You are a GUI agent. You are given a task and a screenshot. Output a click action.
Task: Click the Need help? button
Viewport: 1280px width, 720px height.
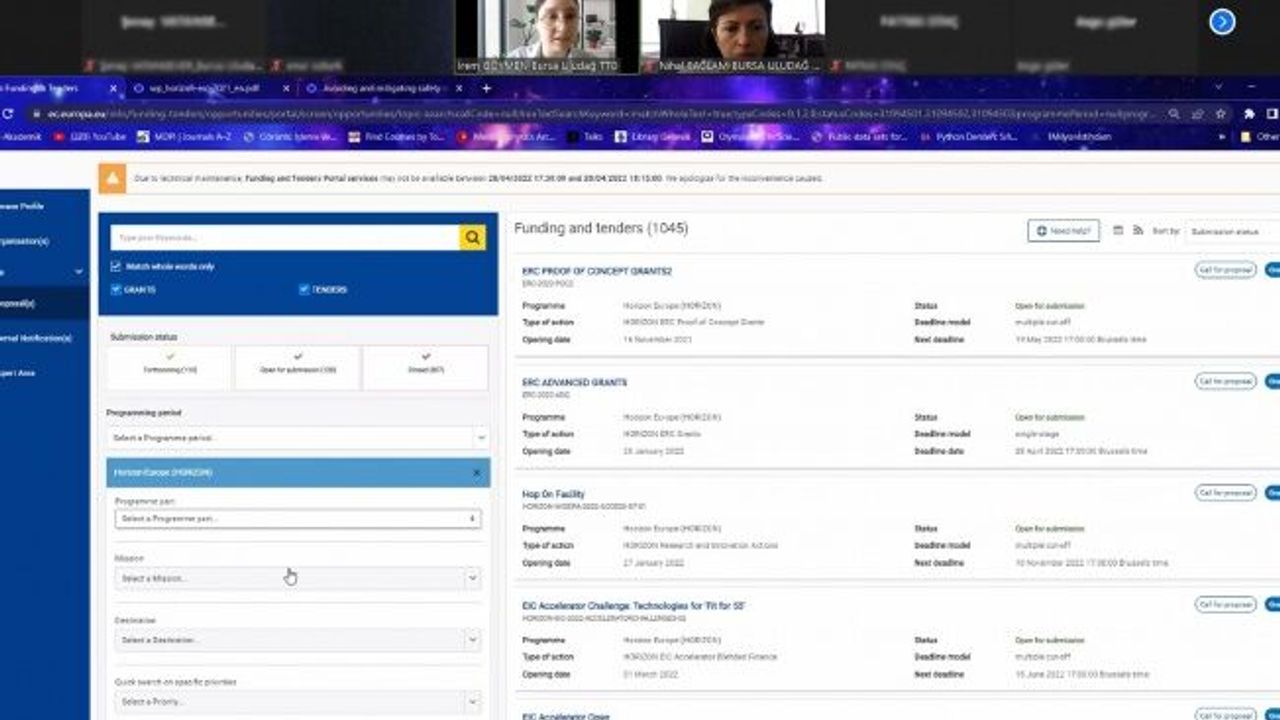point(1063,231)
